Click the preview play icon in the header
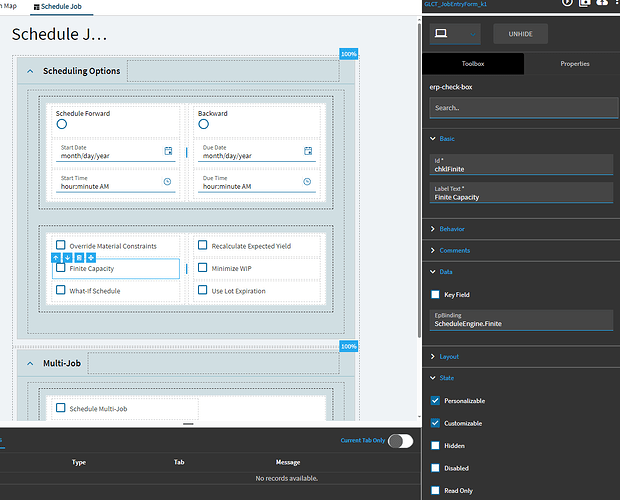The height and width of the screenshot is (500, 620). pyautogui.click(x=567, y=2)
